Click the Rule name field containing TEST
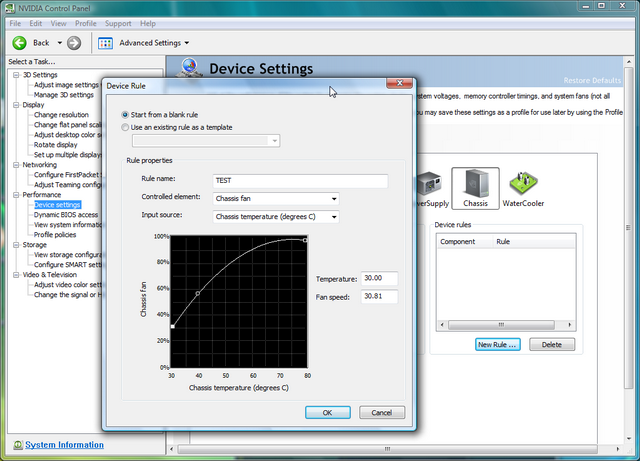This screenshot has width=640, height=461. (300, 181)
